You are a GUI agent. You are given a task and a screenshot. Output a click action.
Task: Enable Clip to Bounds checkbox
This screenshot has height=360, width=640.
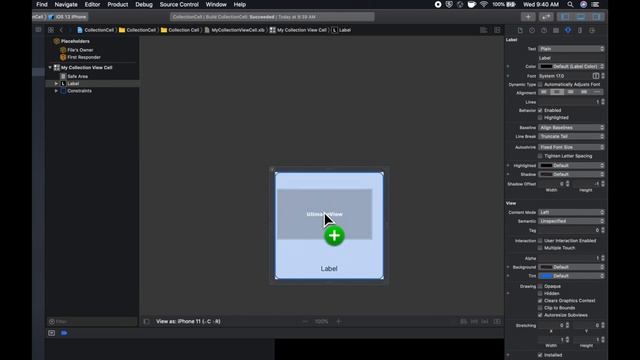pos(540,308)
